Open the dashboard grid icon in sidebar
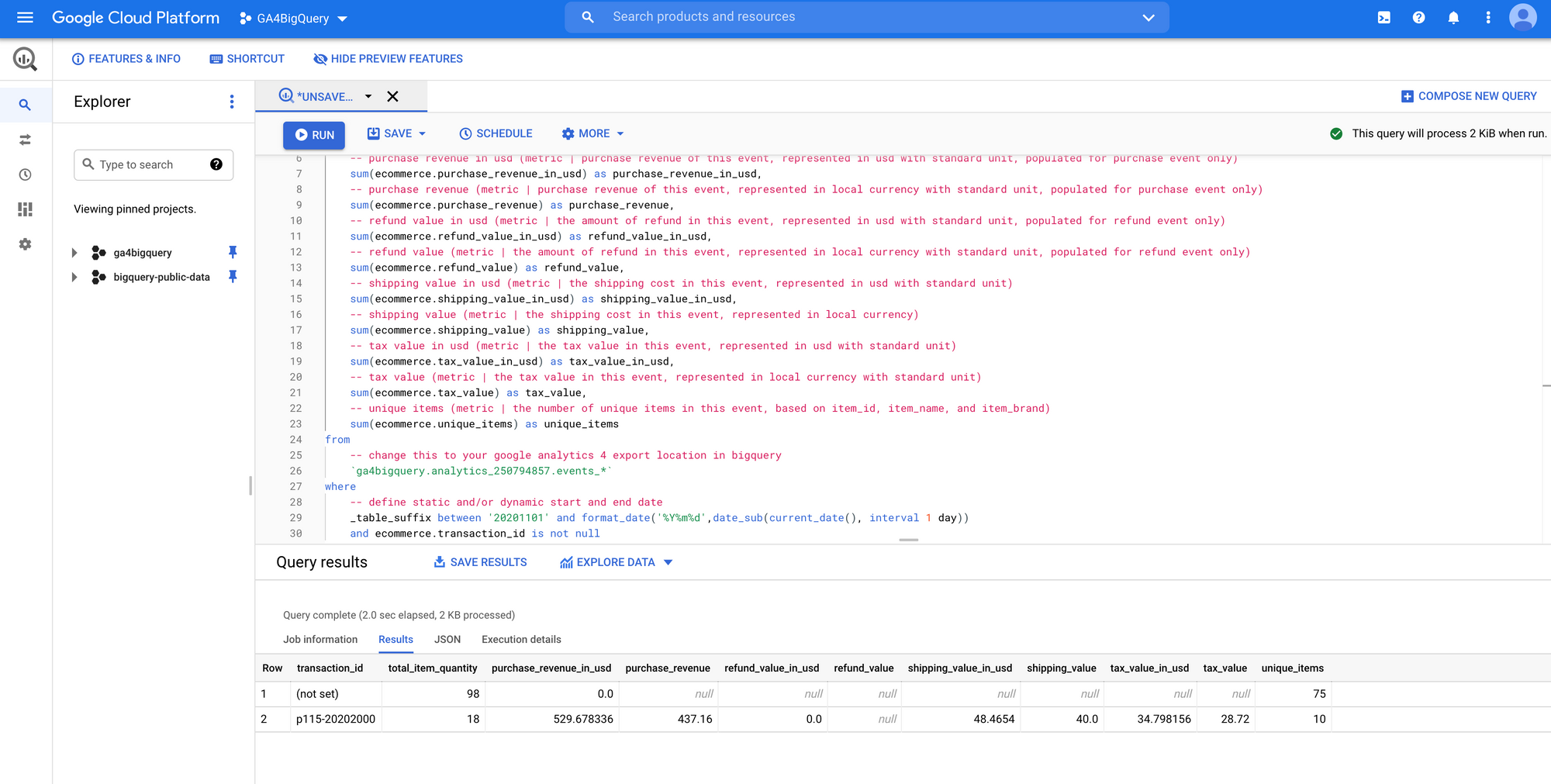The width and height of the screenshot is (1551, 784). pyautogui.click(x=25, y=209)
